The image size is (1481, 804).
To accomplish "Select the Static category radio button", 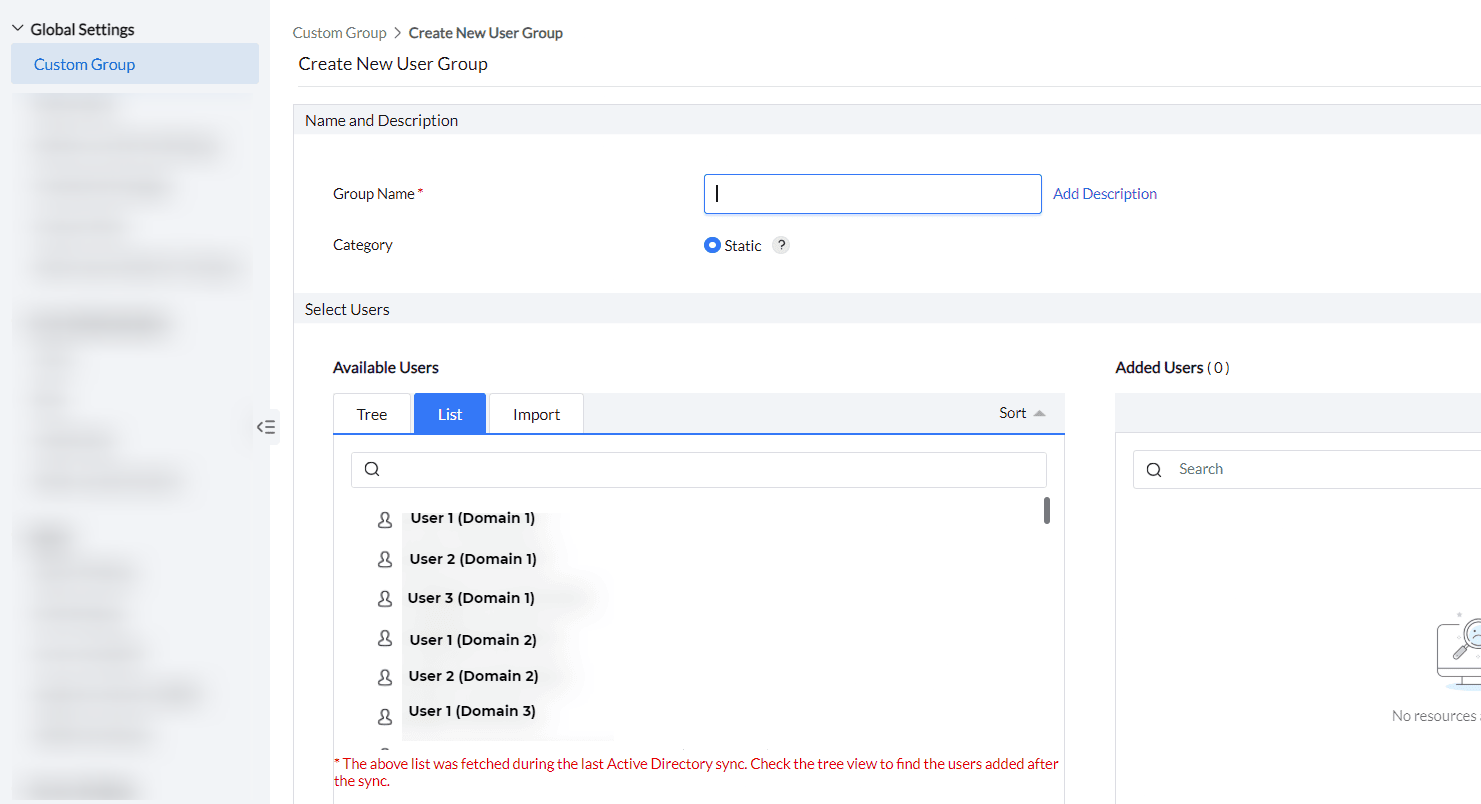I will pos(712,245).
